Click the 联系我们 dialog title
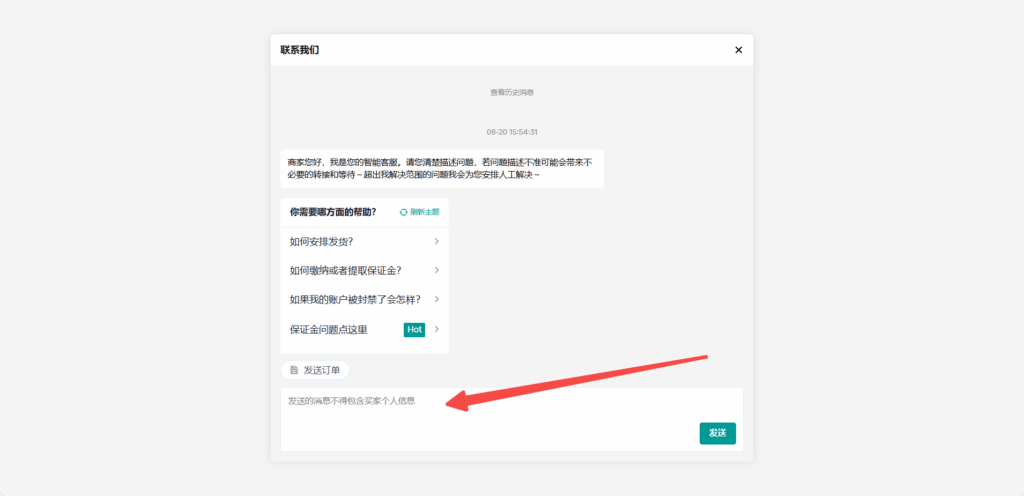Screen dimensions: 1024x496 click(x=300, y=50)
